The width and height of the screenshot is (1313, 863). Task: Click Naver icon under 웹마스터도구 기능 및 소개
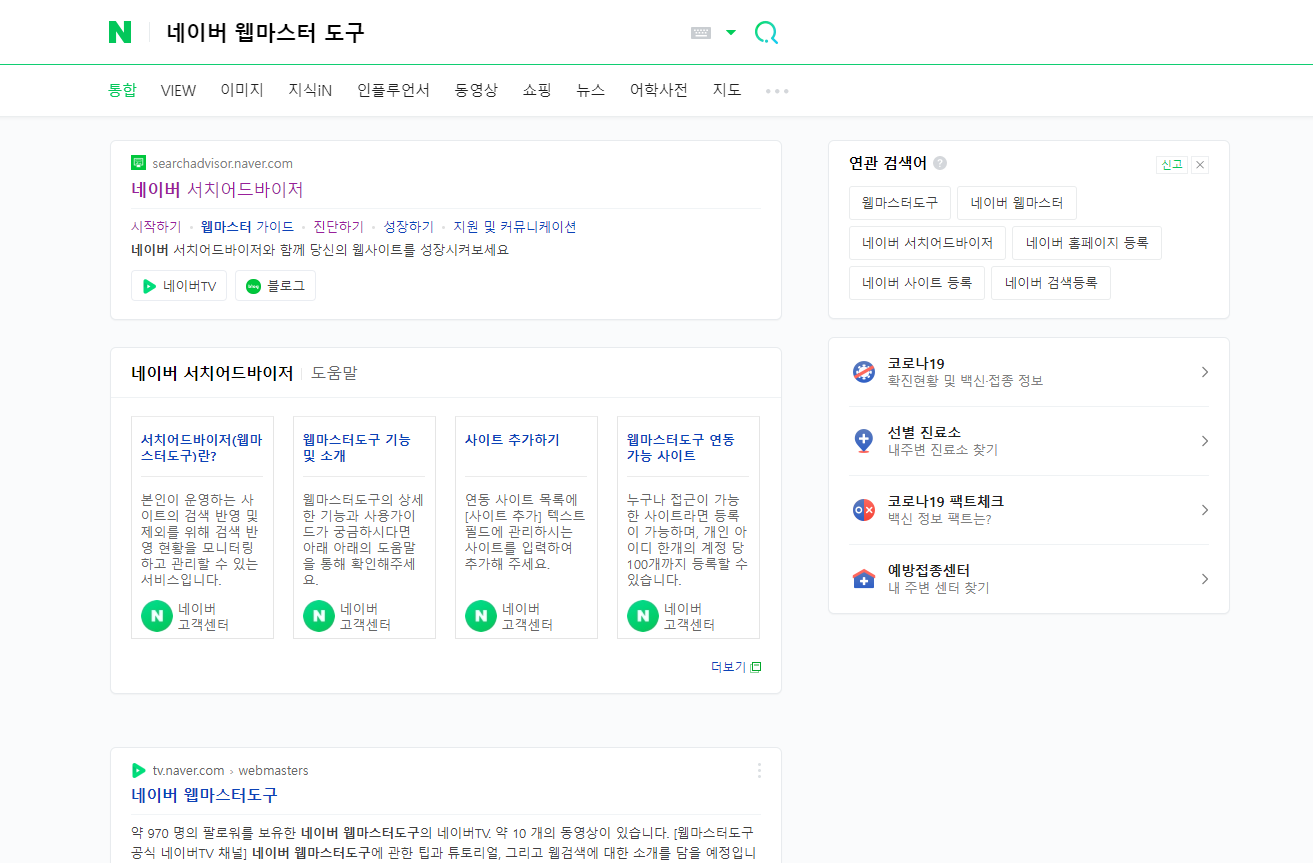pyautogui.click(x=318, y=616)
